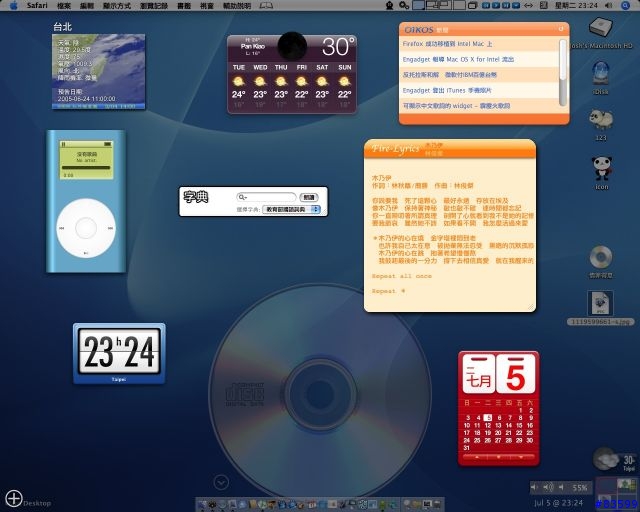Screen dimensions: 640x512
Task: Click the 字典 widget search field
Action: click(x=266, y=197)
